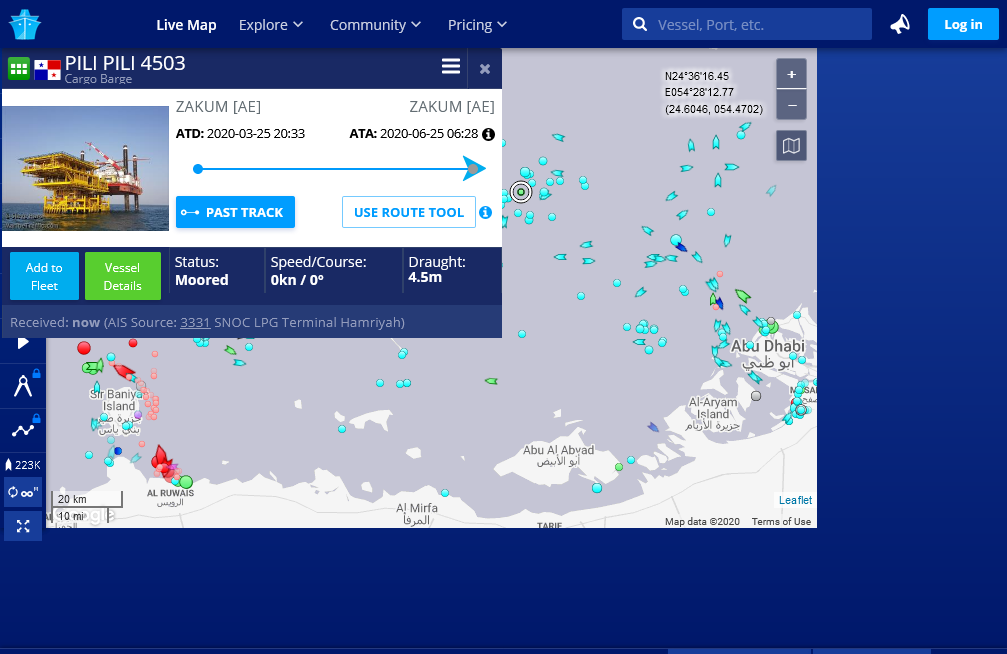Select the locked route chart tool
The image size is (1007, 654).
point(23,429)
